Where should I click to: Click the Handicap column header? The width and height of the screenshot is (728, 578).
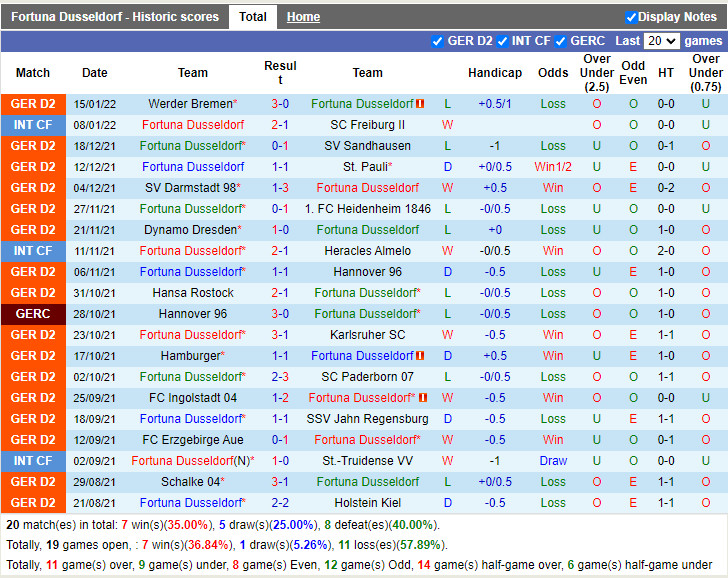[x=494, y=73]
